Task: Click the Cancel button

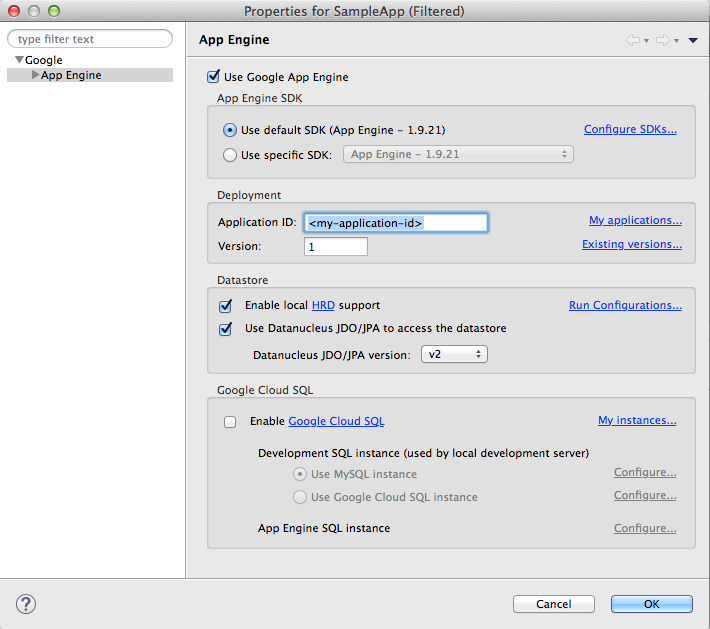Action: [x=554, y=604]
